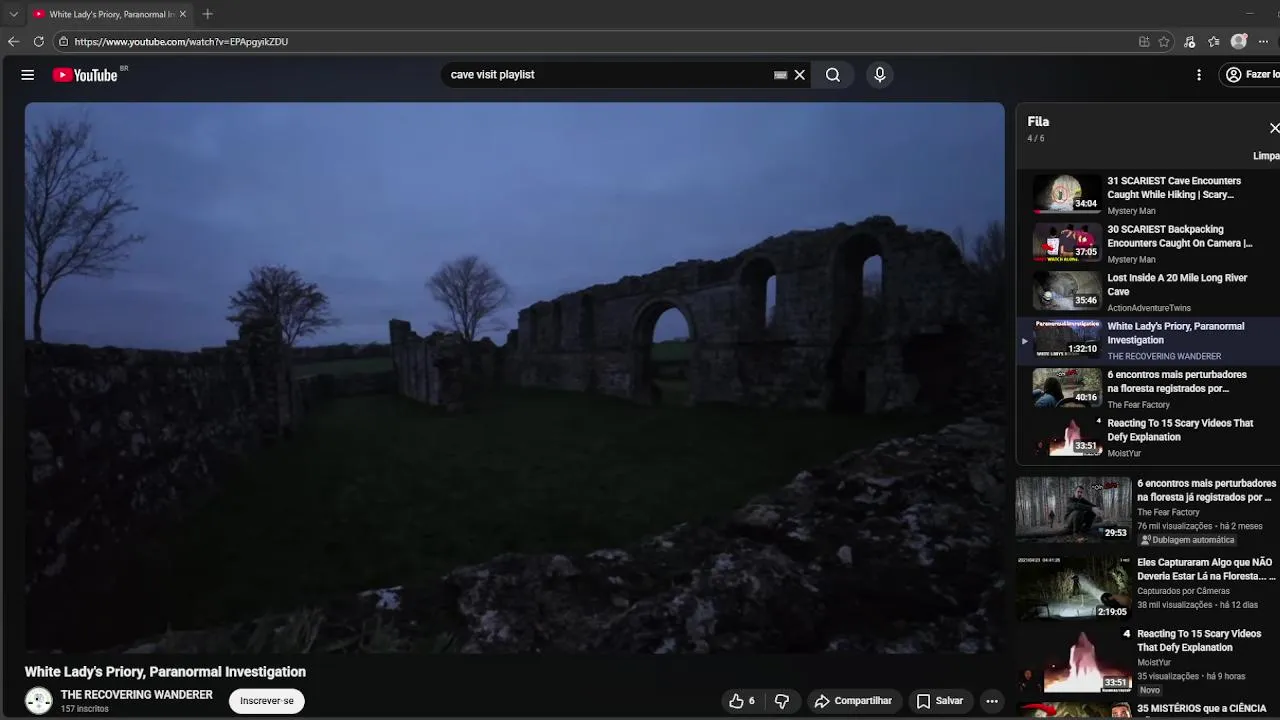This screenshot has width=1280, height=720.
Task: Click The Fear Factory in suggested videos
Action: 1168,513
